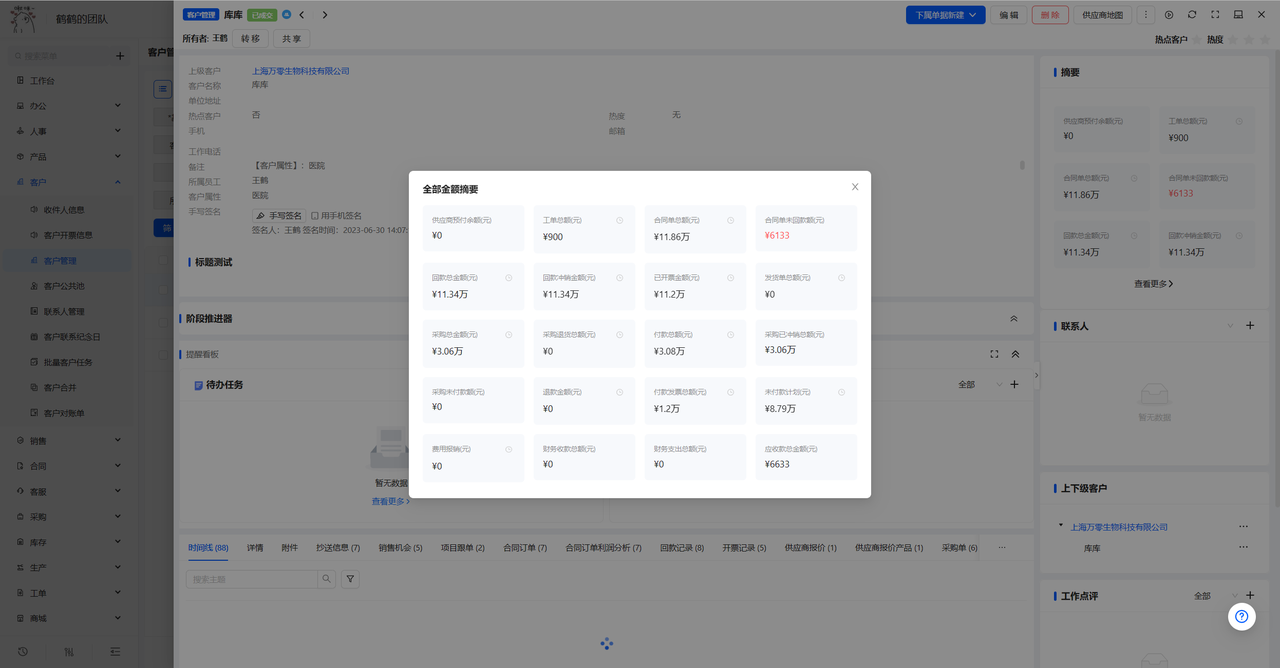This screenshot has height=668, width=1280.
Task: Expand the 销售 sidebar menu
Action: (x=66, y=440)
